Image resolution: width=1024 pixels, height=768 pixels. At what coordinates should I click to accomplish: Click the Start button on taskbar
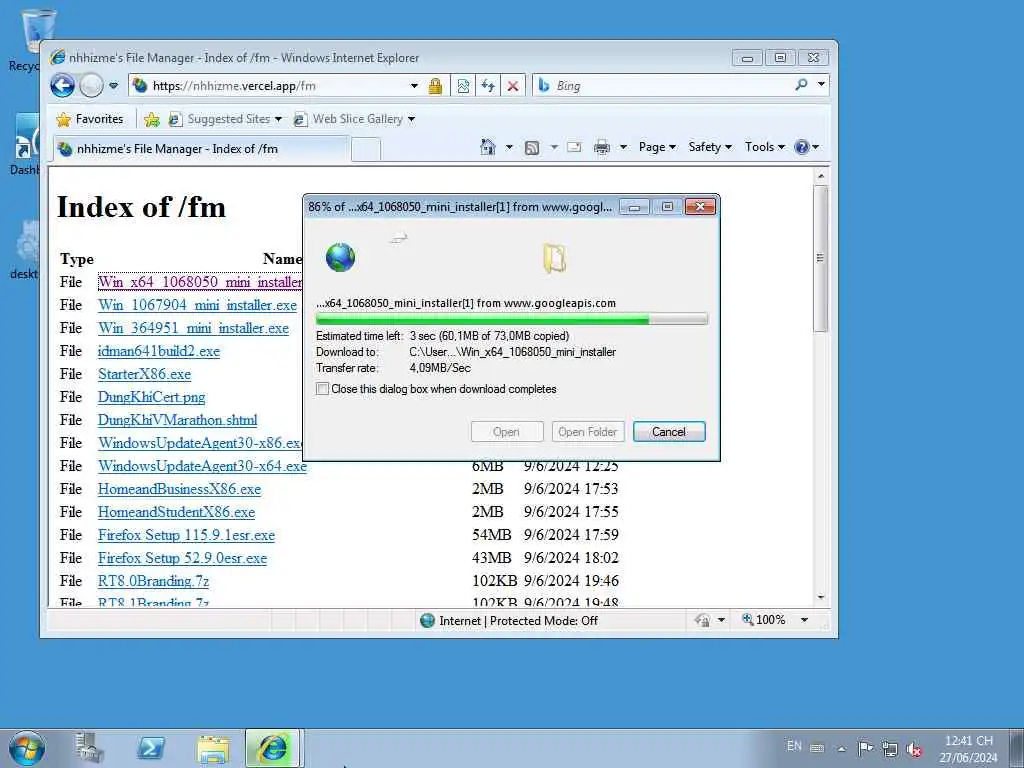pyautogui.click(x=27, y=748)
